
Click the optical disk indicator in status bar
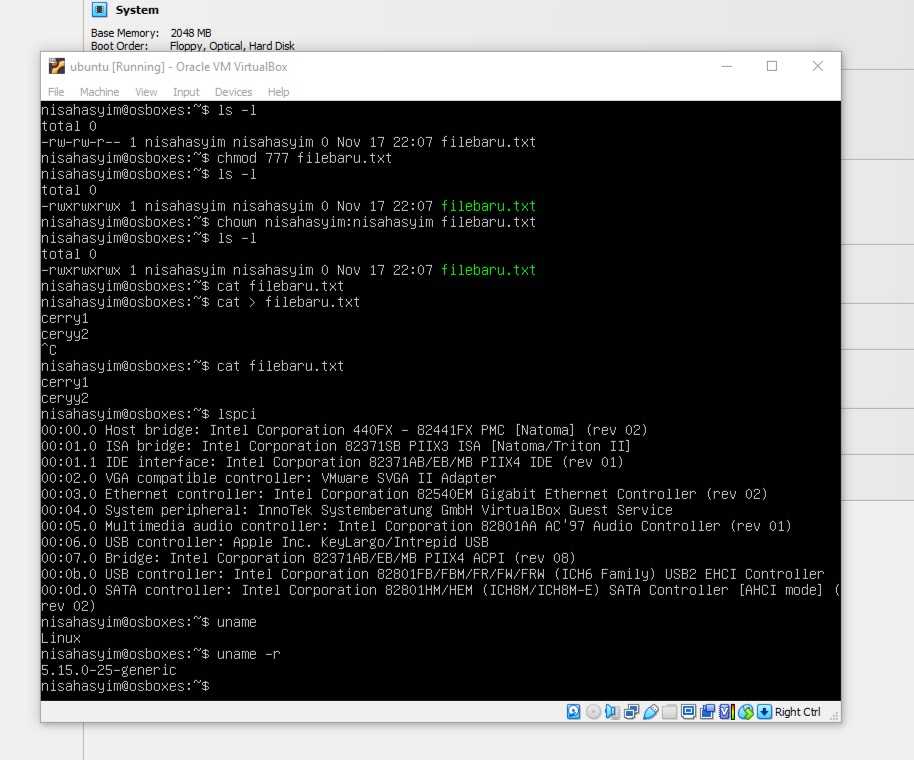593,712
